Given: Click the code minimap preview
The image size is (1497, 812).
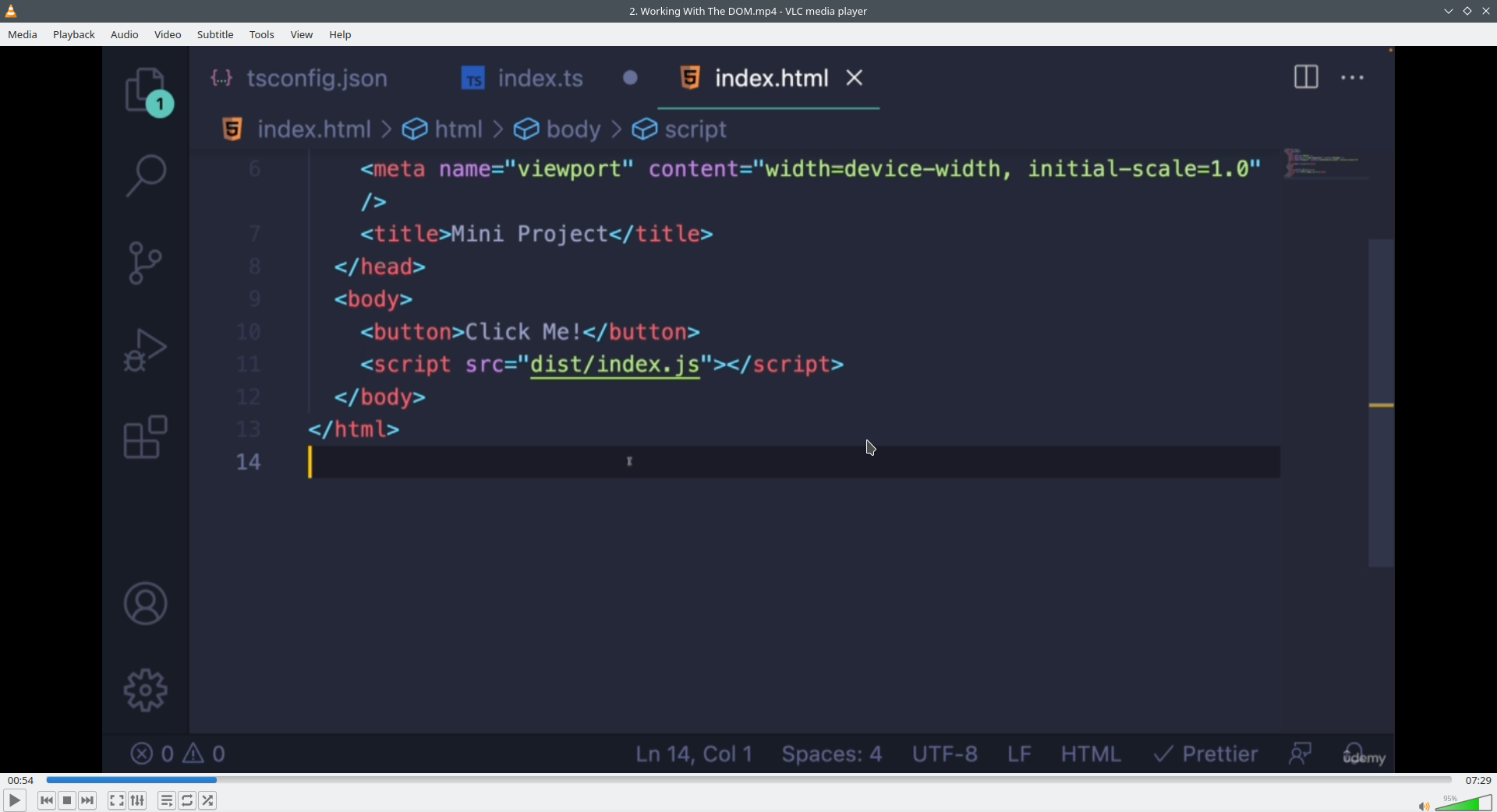Looking at the screenshot, I should [x=1325, y=164].
